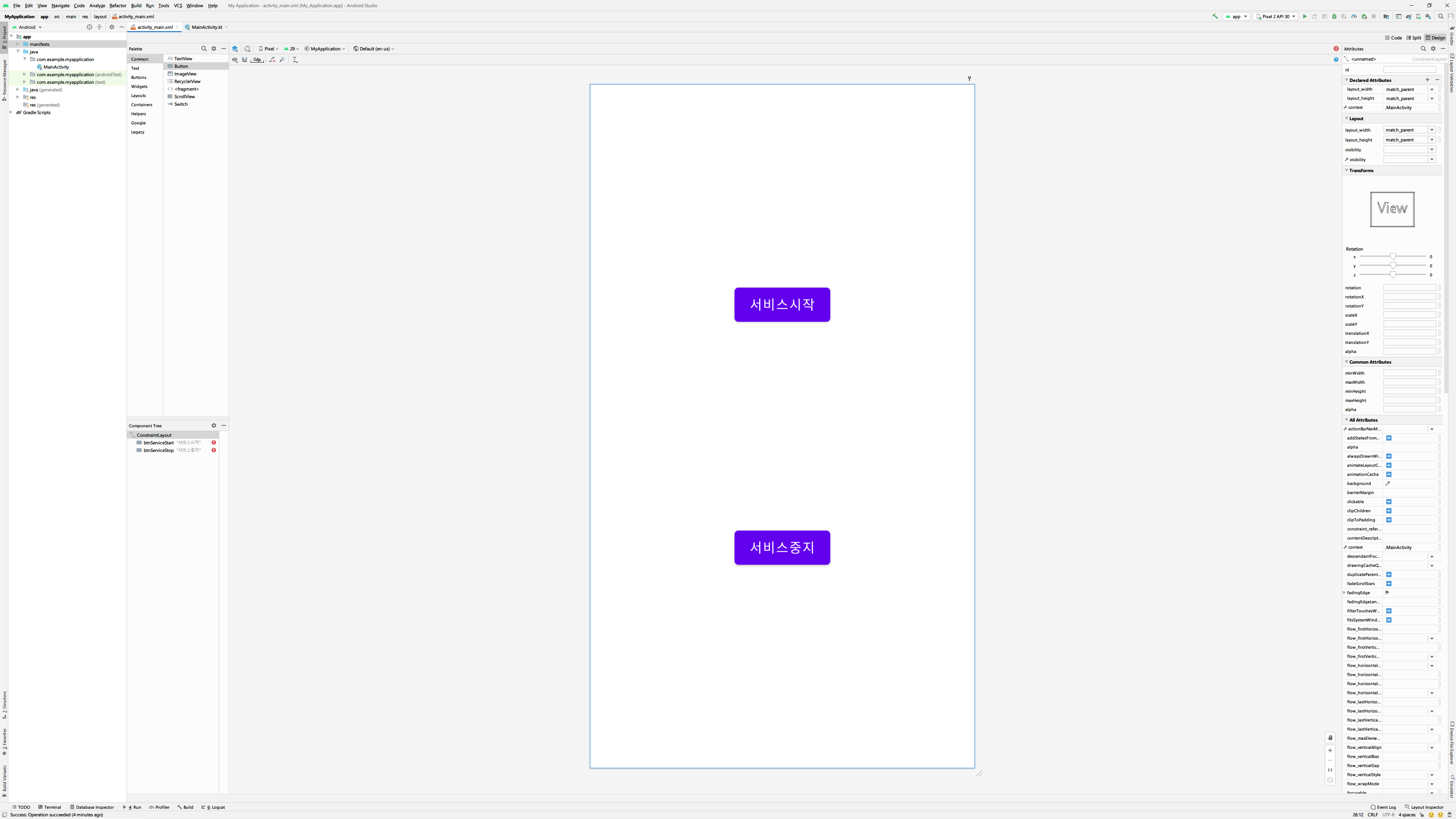Click the Make Project hammer icon
The image size is (1456, 819).
pyautogui.click(x=1214, y=16)
